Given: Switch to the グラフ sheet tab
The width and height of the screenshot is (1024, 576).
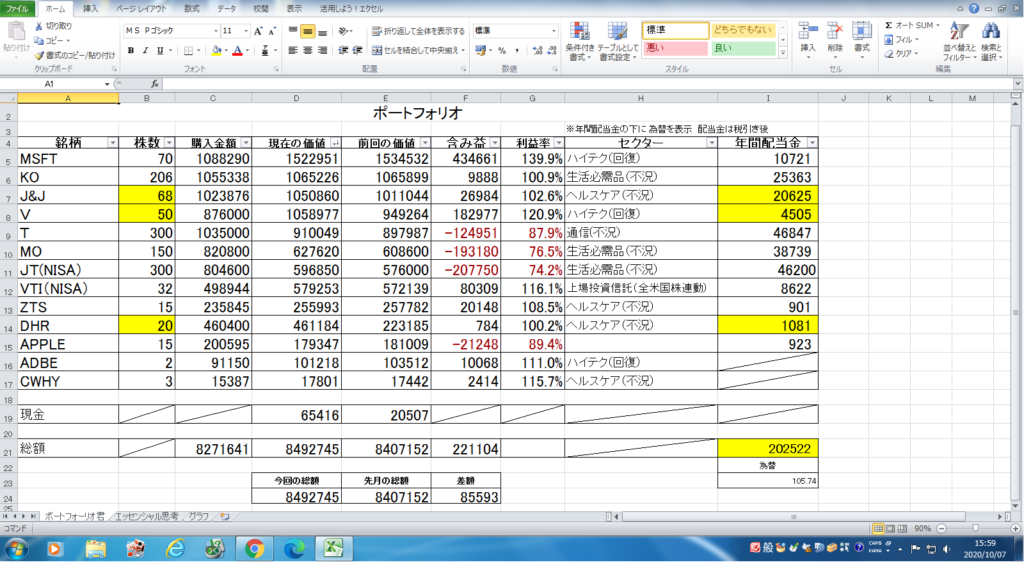Looking at the screenshot, I should (199, 516).
